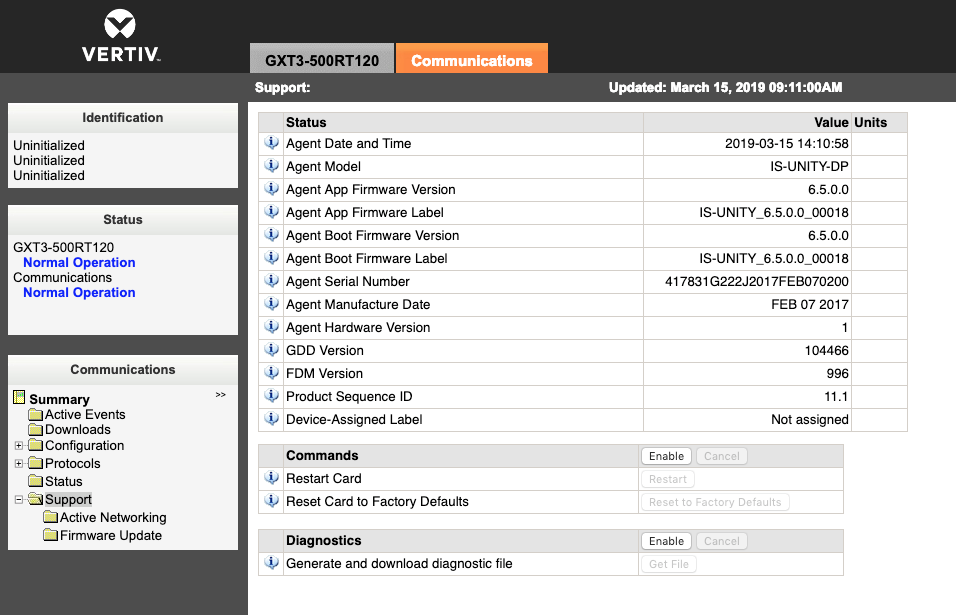Select Downloads in the navigation tree
956x615 pixels.
point(77,430)
